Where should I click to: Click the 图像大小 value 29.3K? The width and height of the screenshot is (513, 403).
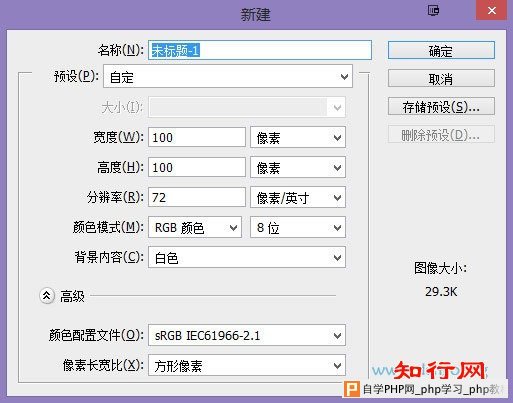tap(441, 292)
